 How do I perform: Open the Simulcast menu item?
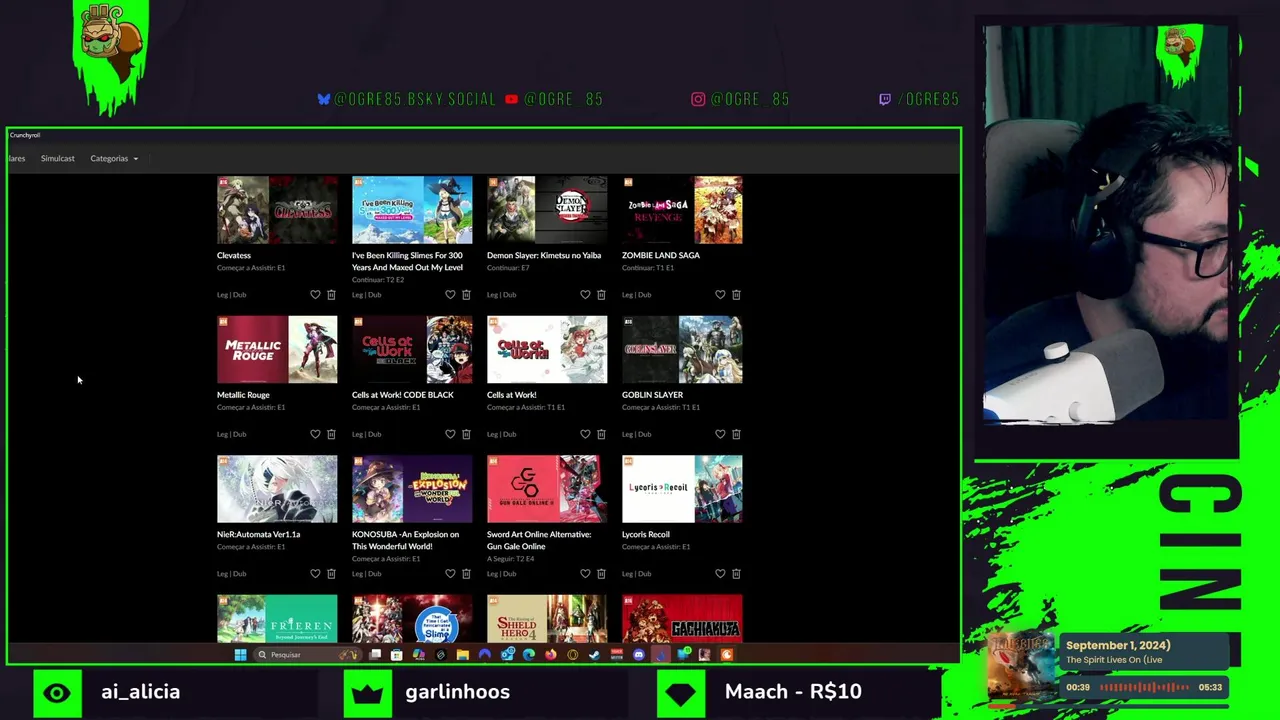(x=58, y=158)
